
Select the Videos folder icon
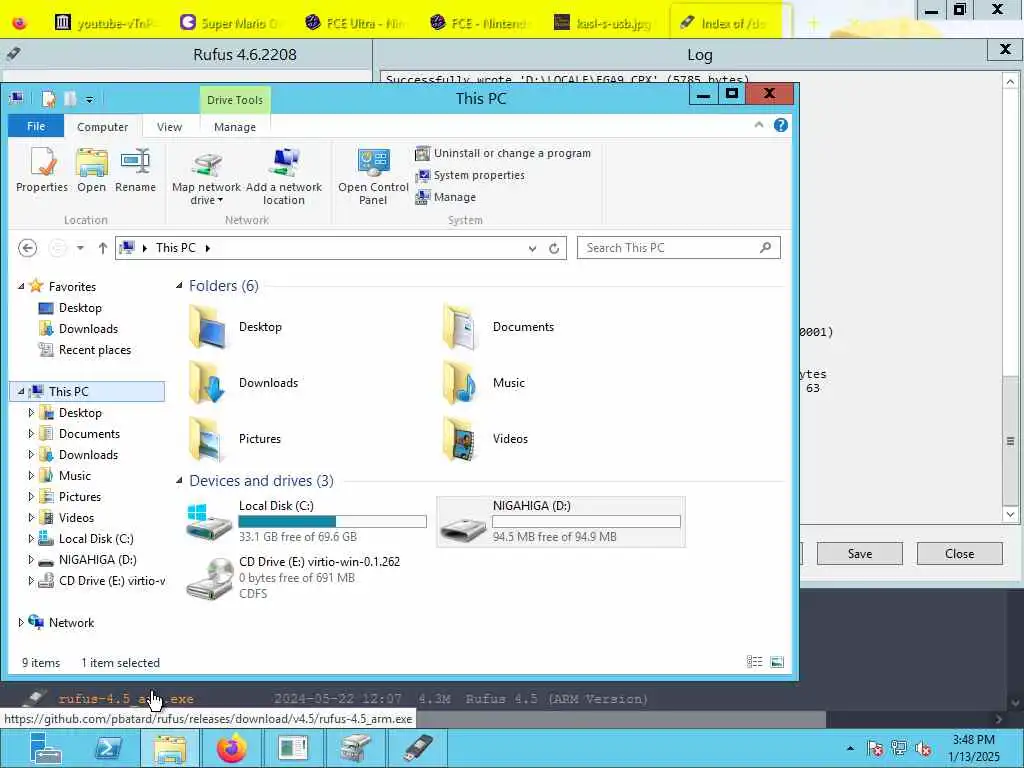461,439
